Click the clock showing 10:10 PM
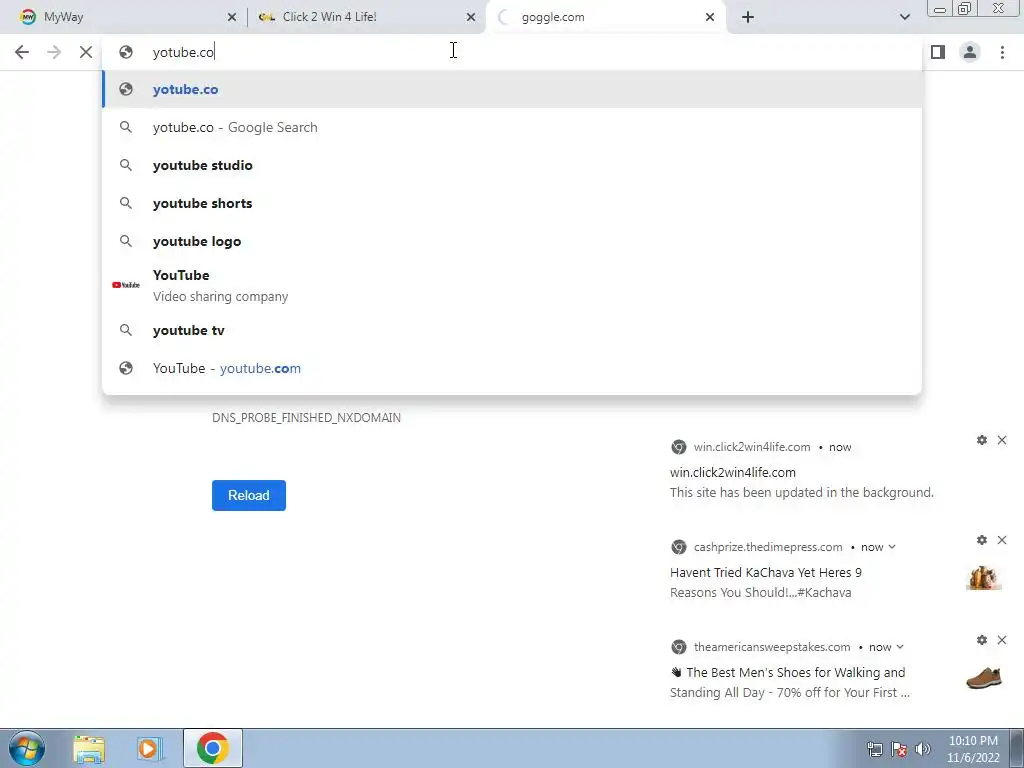1024x768 pixels. point(973,749)
